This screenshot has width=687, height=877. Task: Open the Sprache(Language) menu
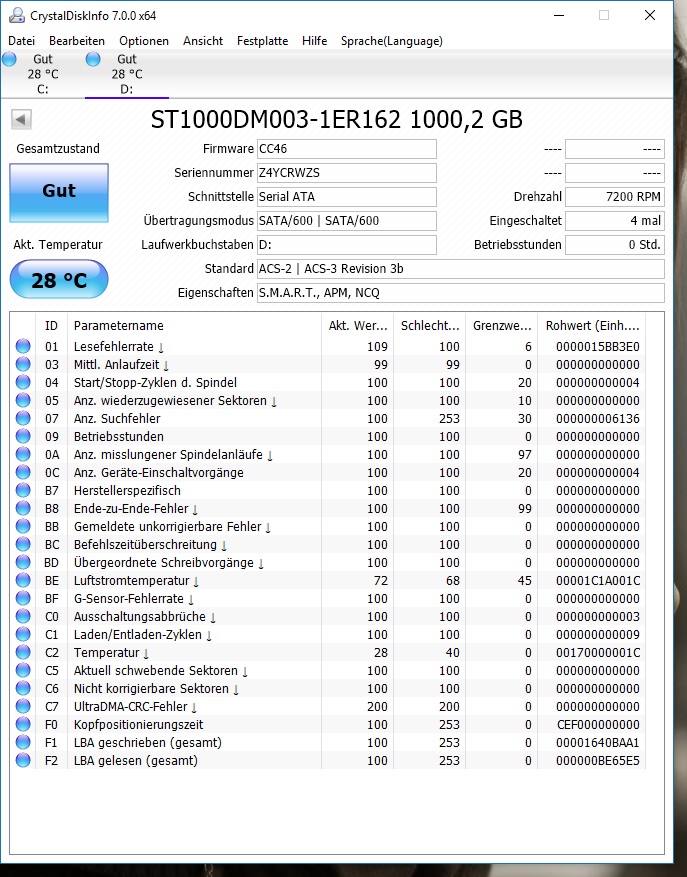click(x=392, y=41)
